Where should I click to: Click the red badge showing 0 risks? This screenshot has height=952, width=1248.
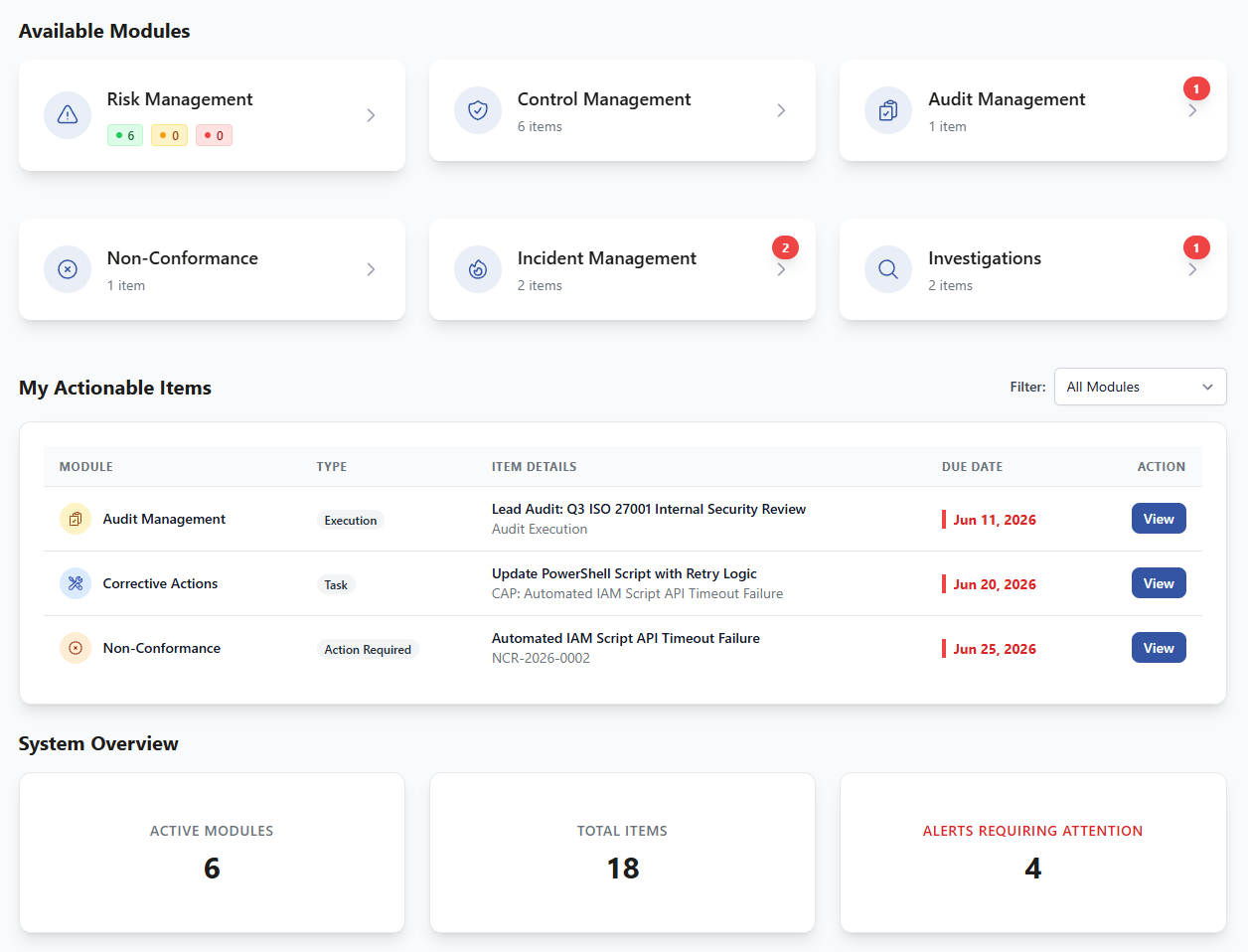(214, 135)
